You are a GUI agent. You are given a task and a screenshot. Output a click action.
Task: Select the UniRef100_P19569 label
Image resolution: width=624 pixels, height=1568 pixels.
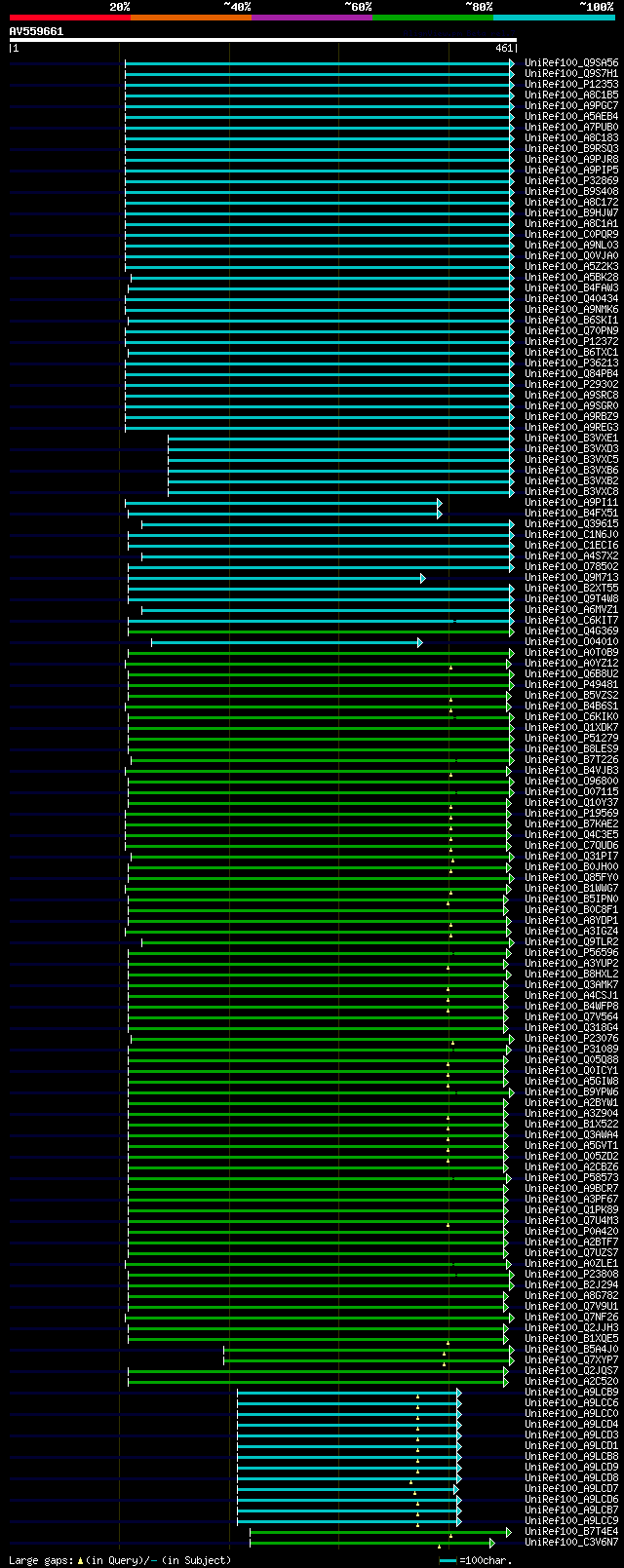(x=571, y=813)
